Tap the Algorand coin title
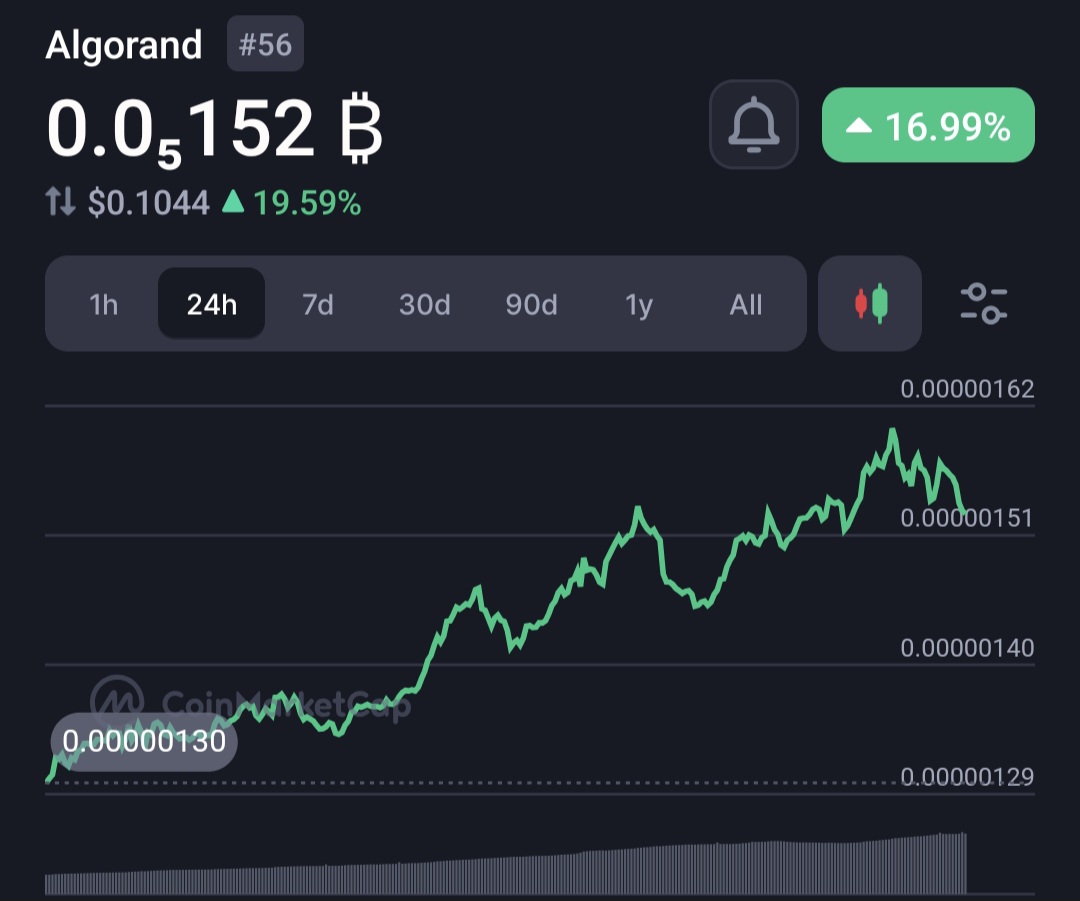The image size is (1080, 901). [x=124, y=45]
